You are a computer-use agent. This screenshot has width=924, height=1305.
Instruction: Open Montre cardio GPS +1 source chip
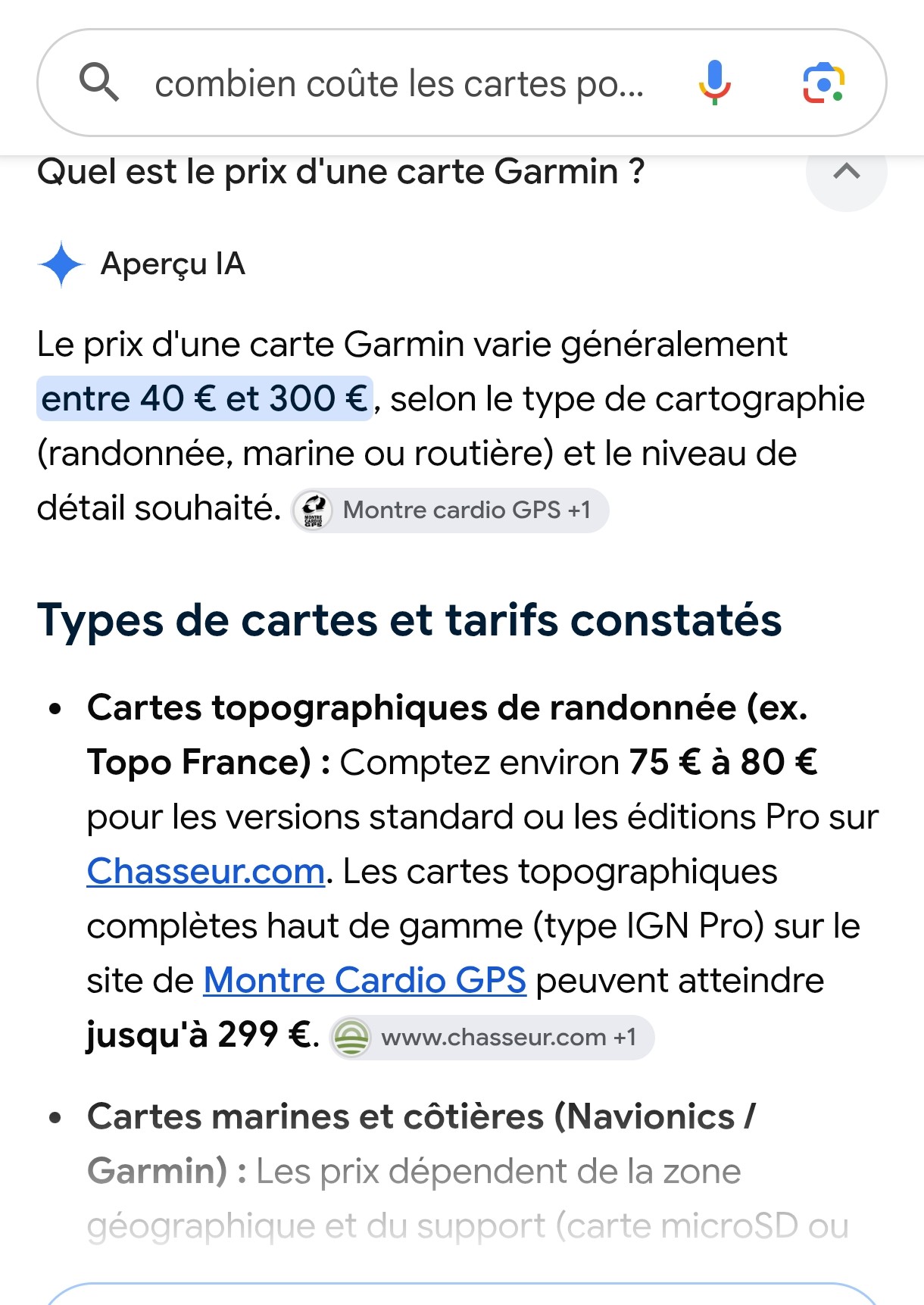451,510
